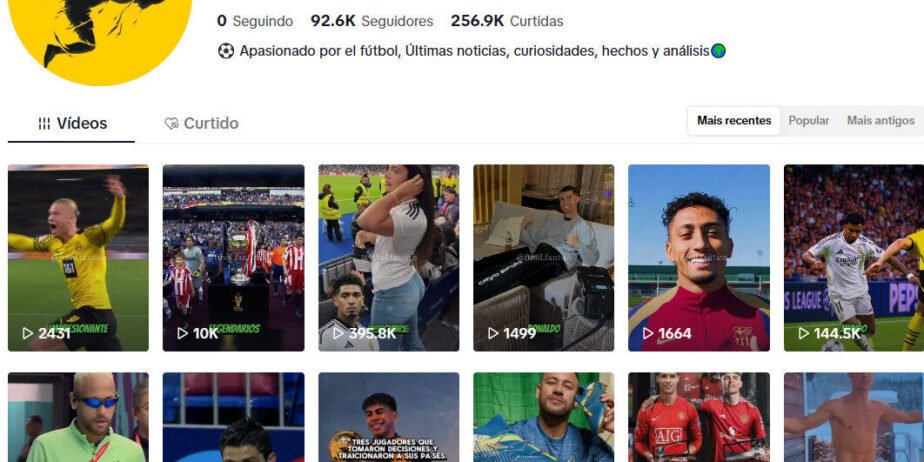This screenshot has width=924, height=462.
Task: Open video thumbnail of trophy and players walking out
Action: click(233, 258)
